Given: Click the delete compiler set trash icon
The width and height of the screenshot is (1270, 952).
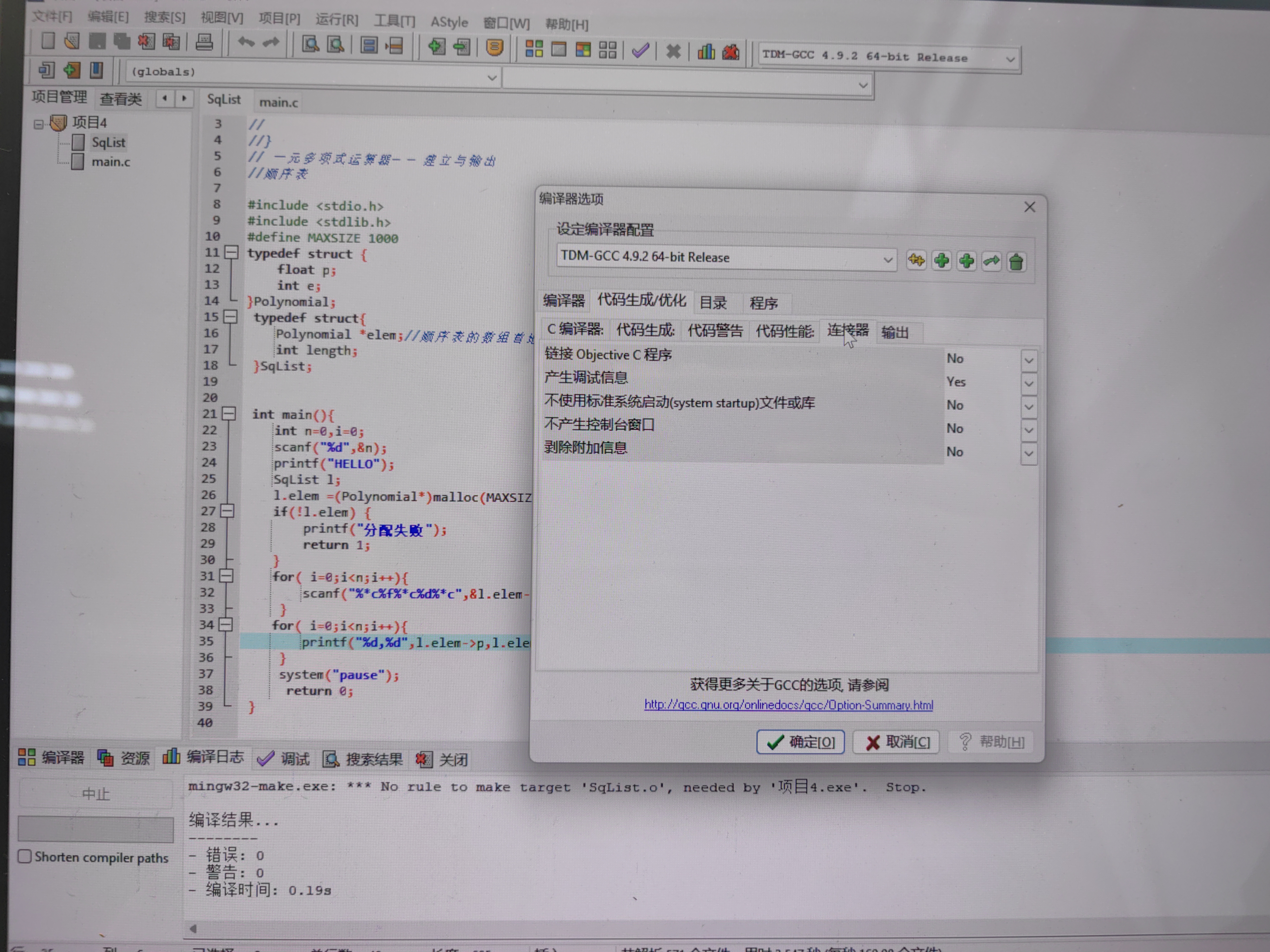Looking at the screenshot, I should click(1016, 262).
